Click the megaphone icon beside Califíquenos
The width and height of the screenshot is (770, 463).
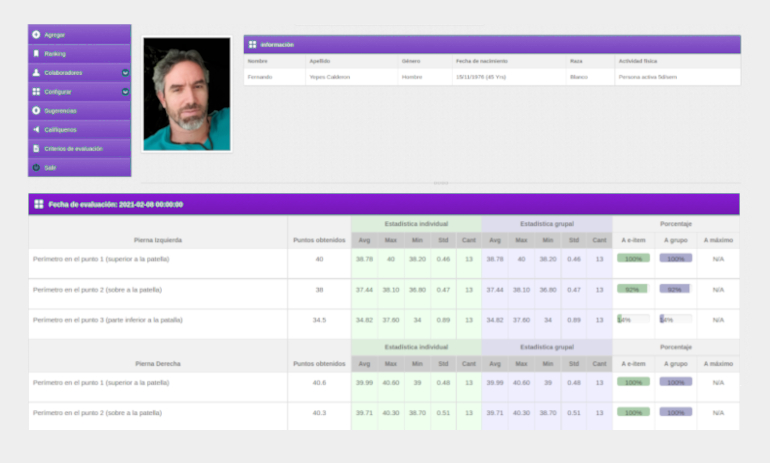pos(36,130)
